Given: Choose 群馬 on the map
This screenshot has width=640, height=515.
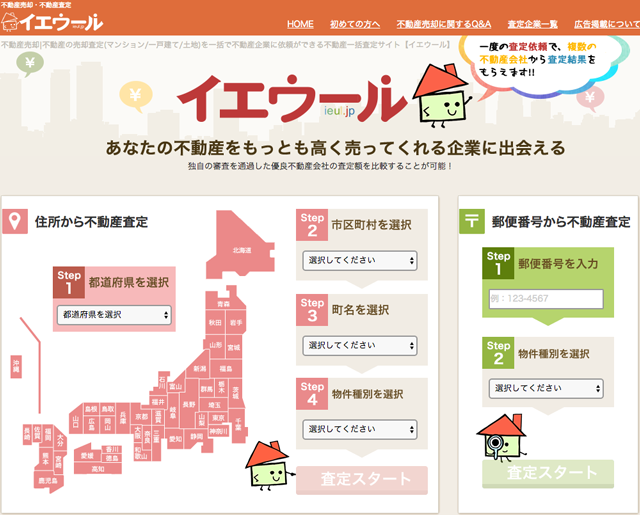Looking at the screenshot, I should pos(206,388).
